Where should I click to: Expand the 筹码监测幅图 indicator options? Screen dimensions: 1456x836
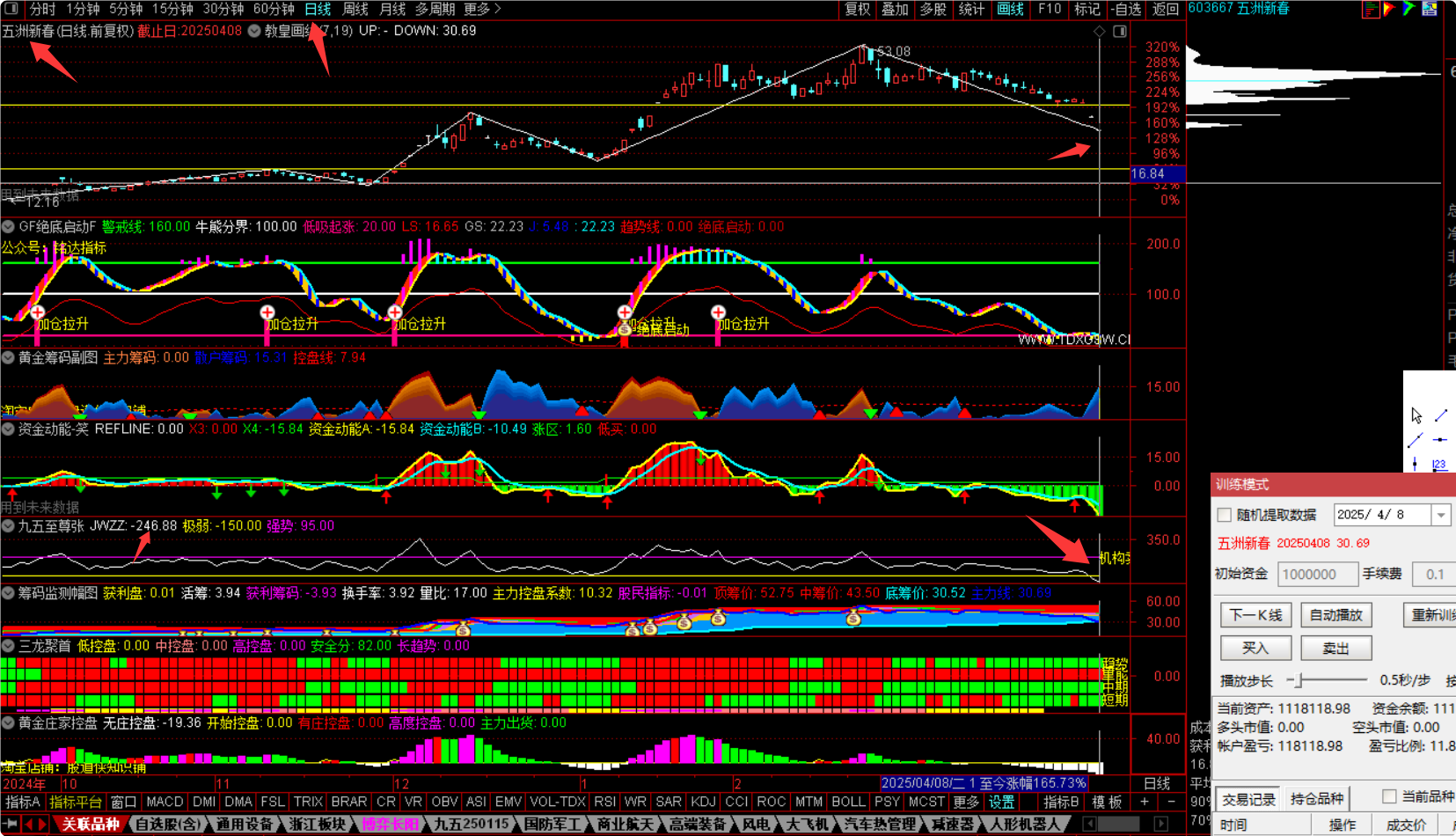[8, 593]
